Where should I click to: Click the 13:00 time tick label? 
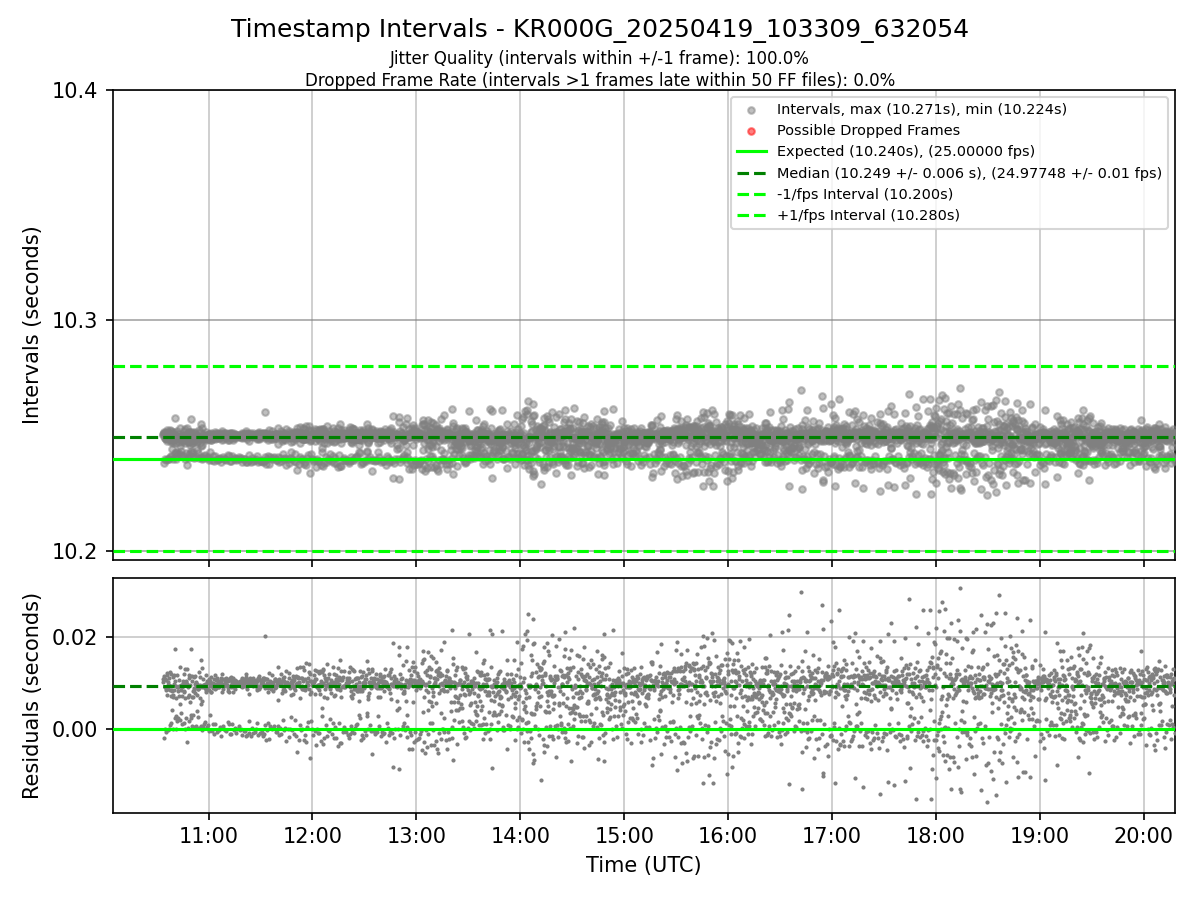pos(416,834)
